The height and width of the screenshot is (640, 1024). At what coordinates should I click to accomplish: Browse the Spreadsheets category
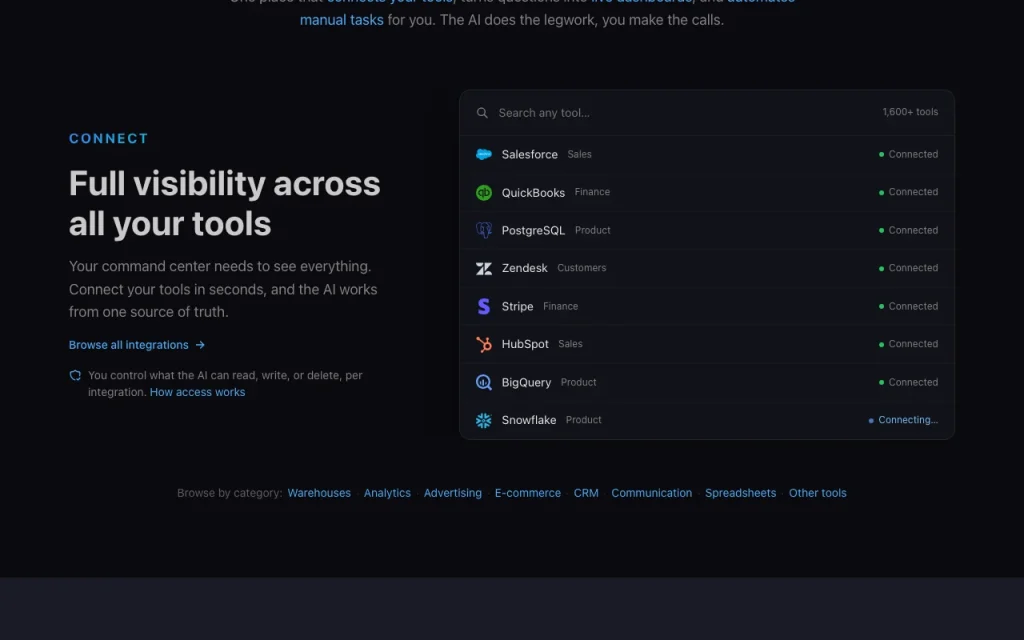coord(741,493)
